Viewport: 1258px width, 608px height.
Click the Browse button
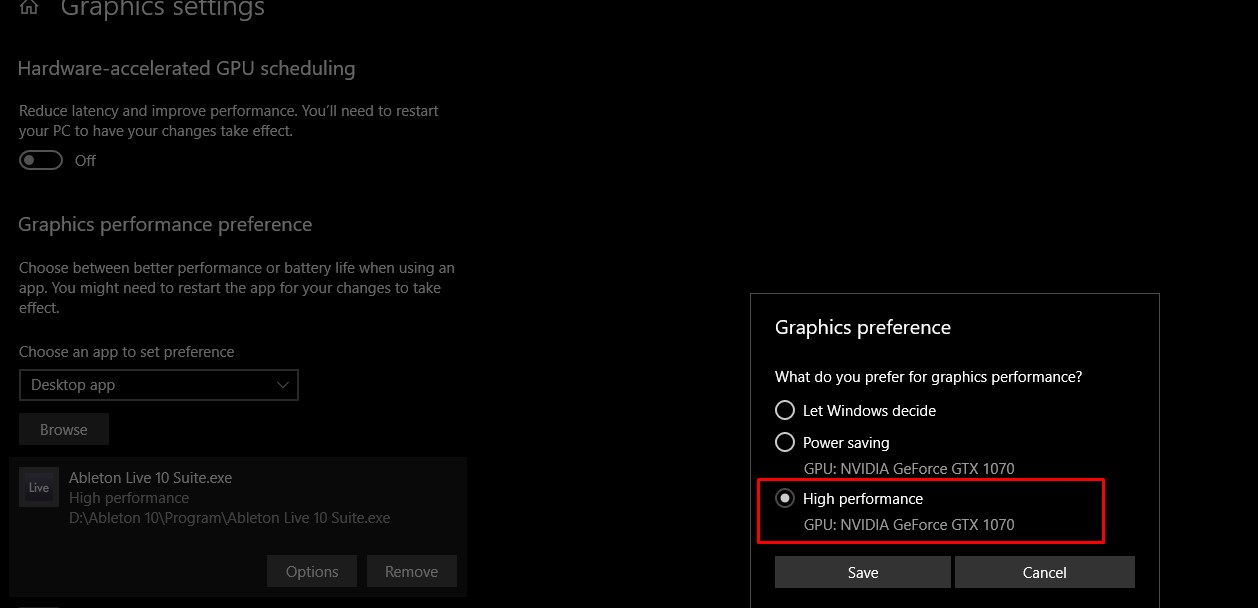pos(64,429)
